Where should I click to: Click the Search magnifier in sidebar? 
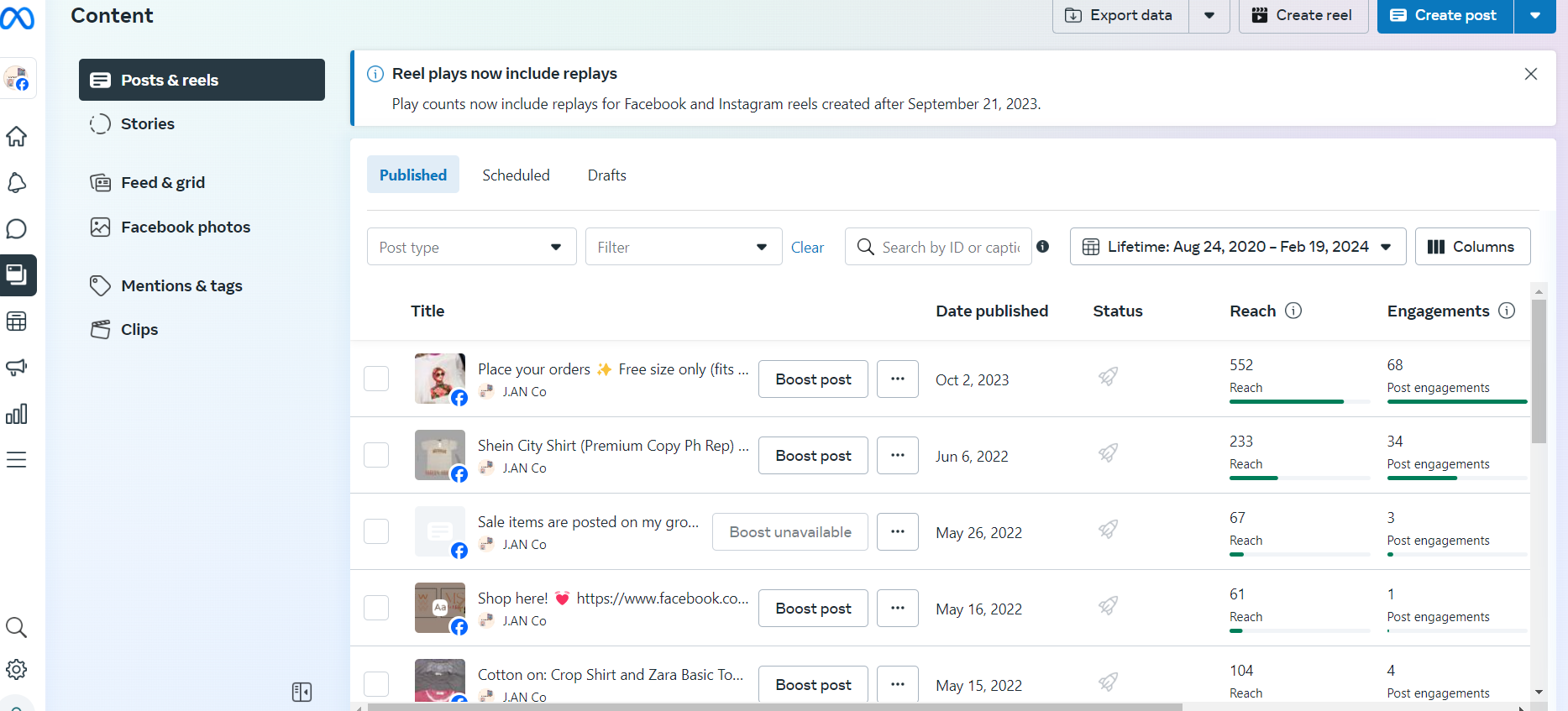17,627
